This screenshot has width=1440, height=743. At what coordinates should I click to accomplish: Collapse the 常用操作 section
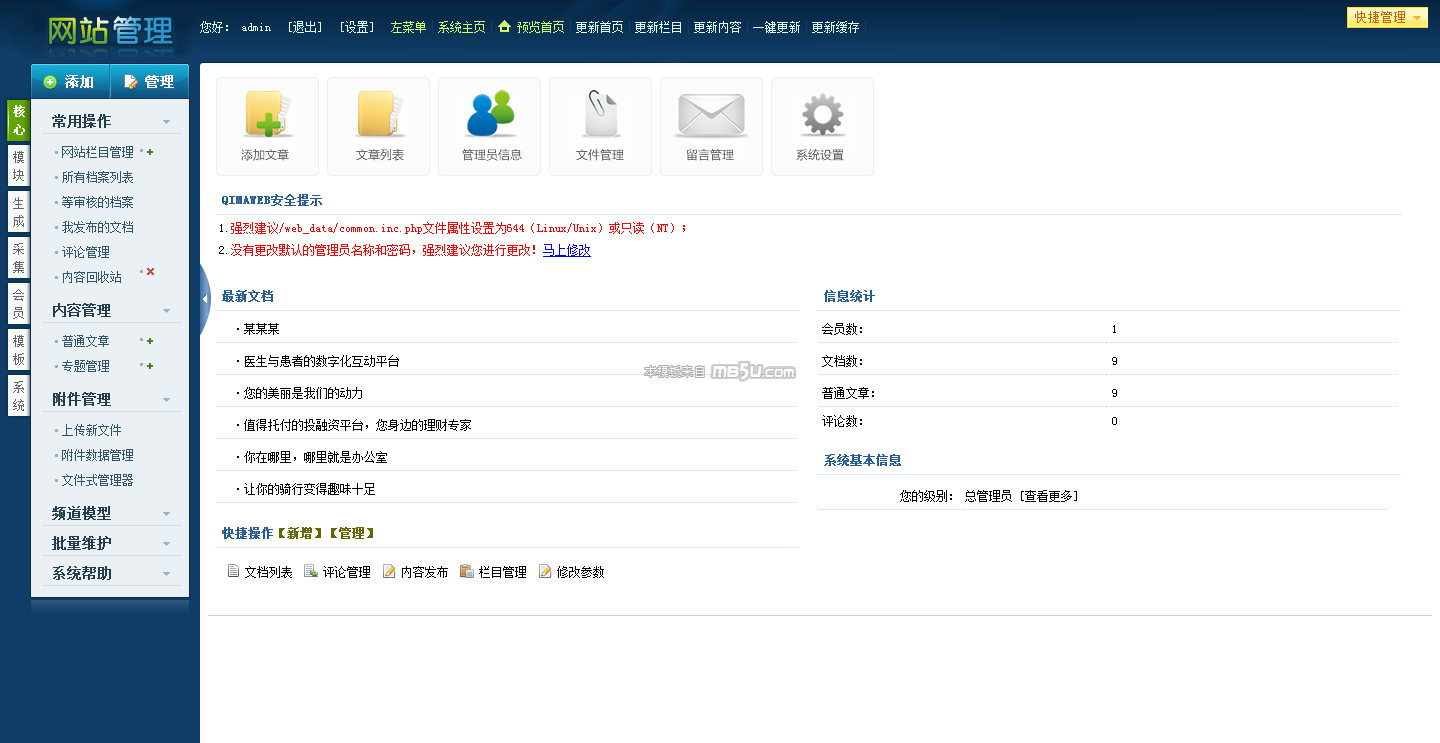click(166, 122)
